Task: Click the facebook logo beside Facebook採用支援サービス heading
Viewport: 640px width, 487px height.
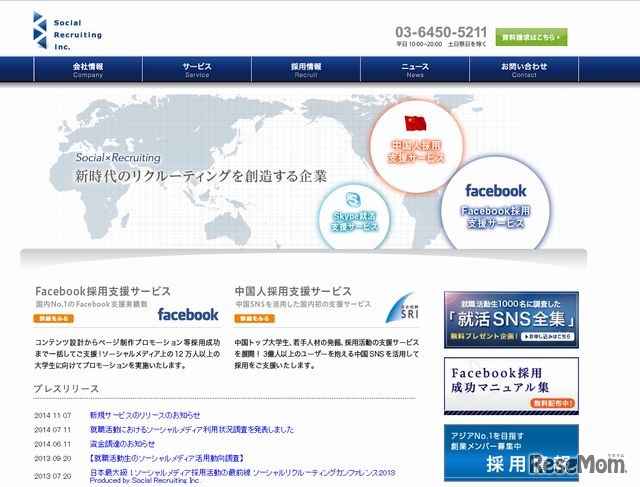Action: (x=188, y=314)
